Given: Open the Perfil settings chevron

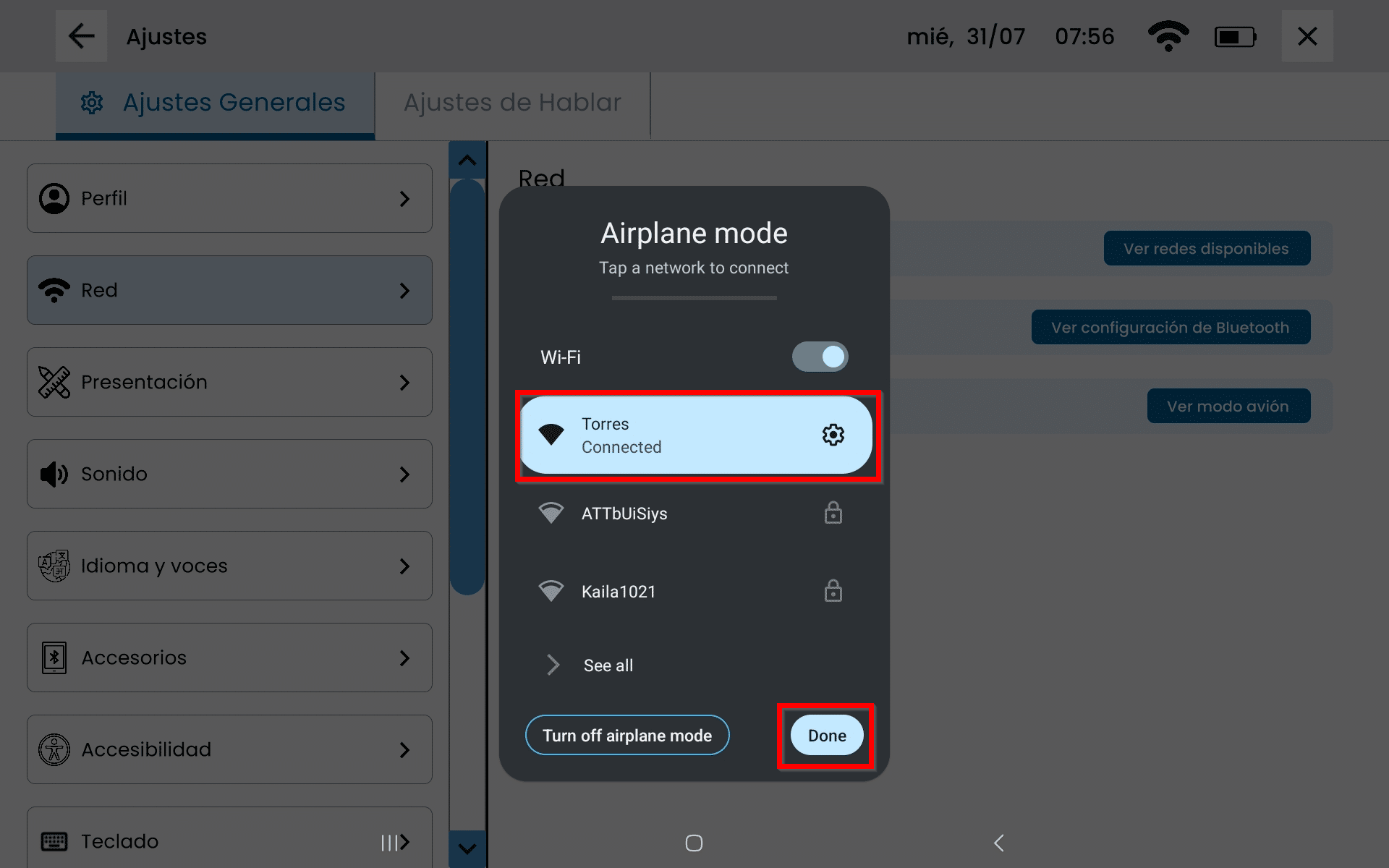Looking at the screenshot, I should coord(404,199).
